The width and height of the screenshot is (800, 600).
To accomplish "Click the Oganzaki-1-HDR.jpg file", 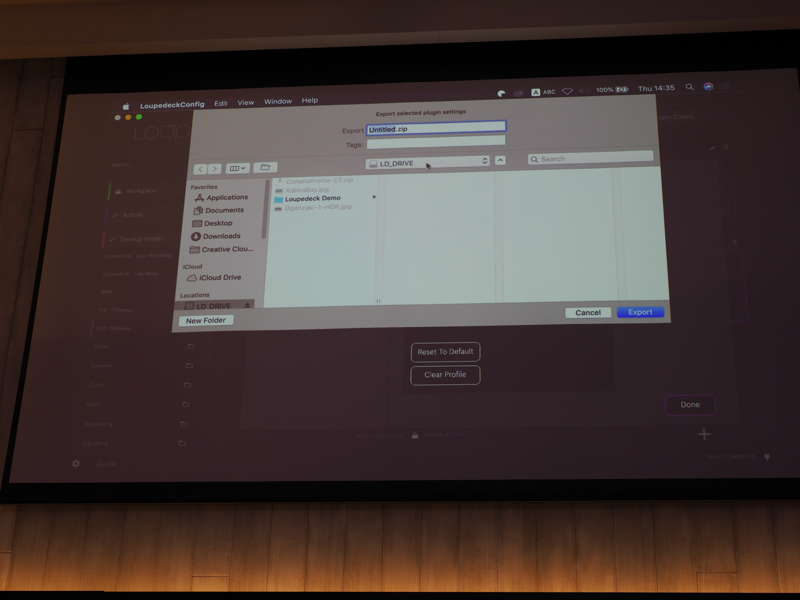I will 317,208.
